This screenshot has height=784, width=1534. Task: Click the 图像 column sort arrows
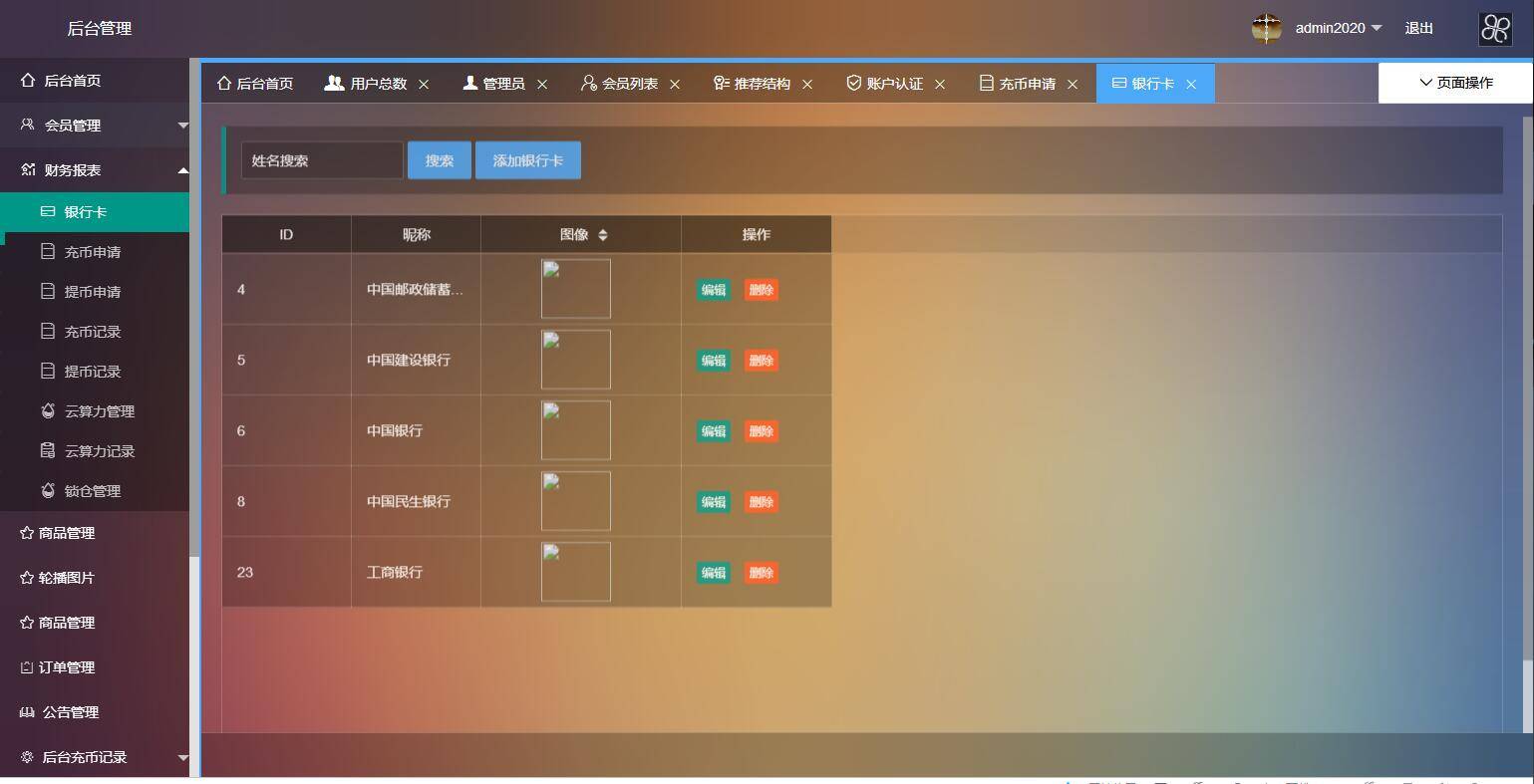(x=603, y=235)
